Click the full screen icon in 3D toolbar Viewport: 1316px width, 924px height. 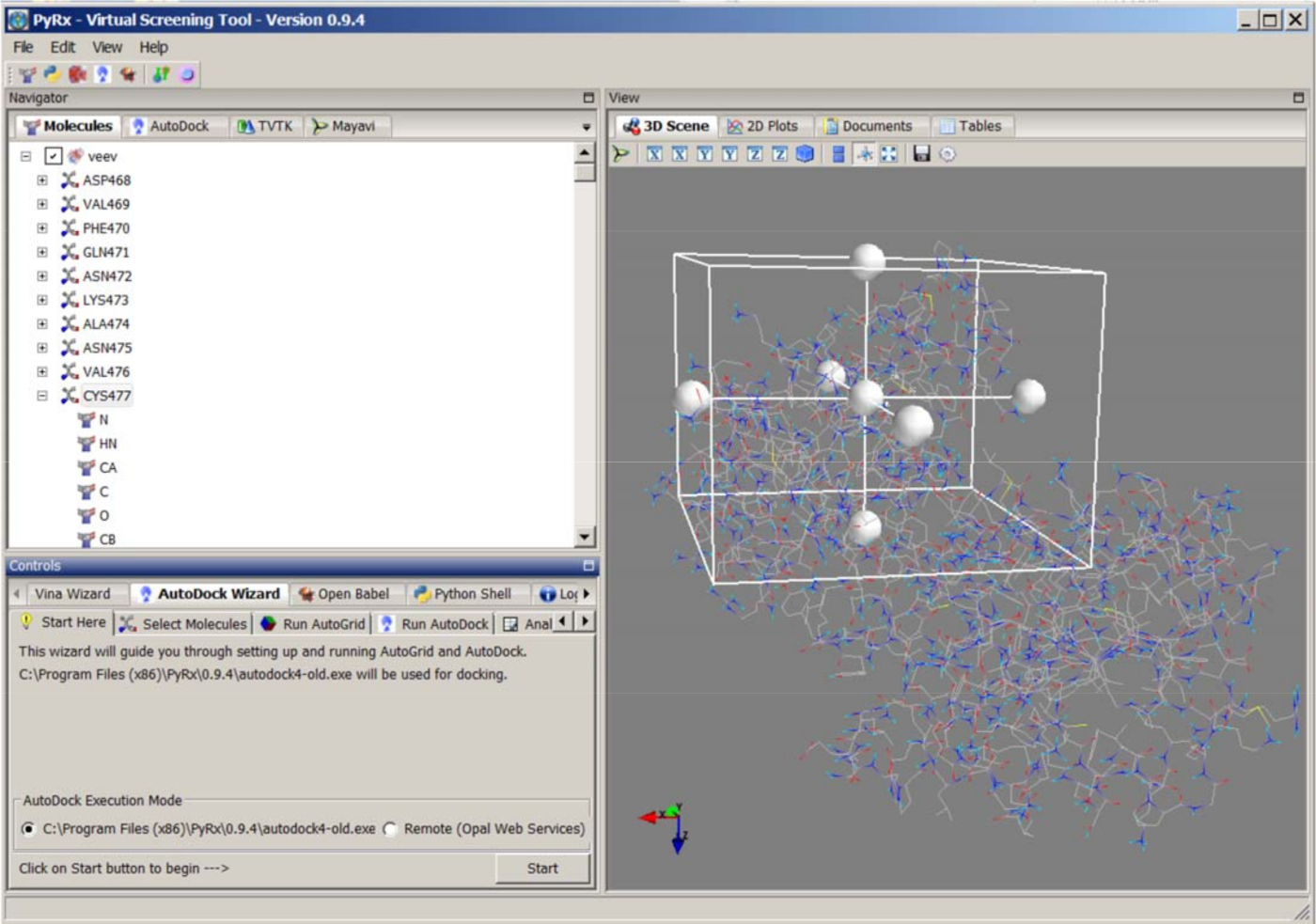tap(889, 154)
